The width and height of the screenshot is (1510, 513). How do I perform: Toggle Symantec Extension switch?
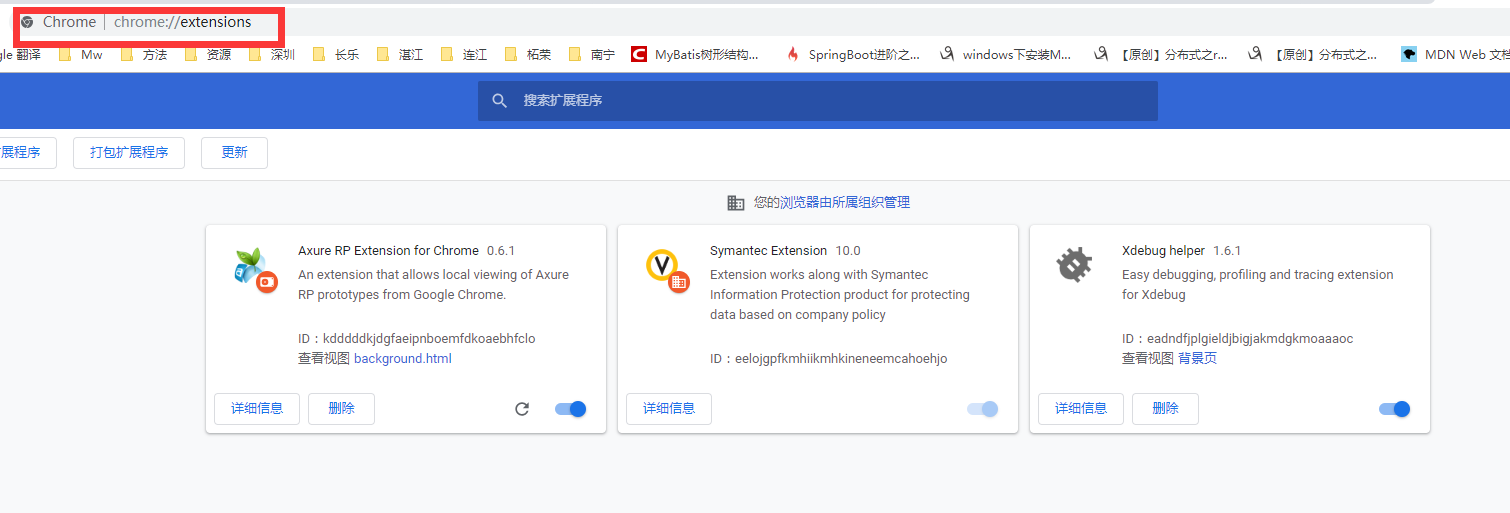coord(982,409)
